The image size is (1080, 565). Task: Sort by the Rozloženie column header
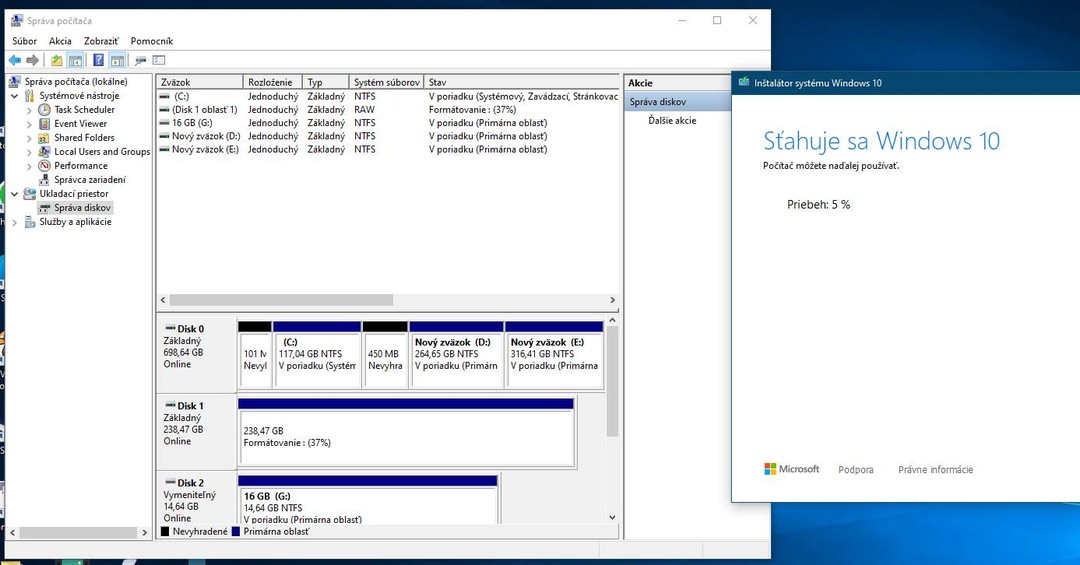click(273, 82)
